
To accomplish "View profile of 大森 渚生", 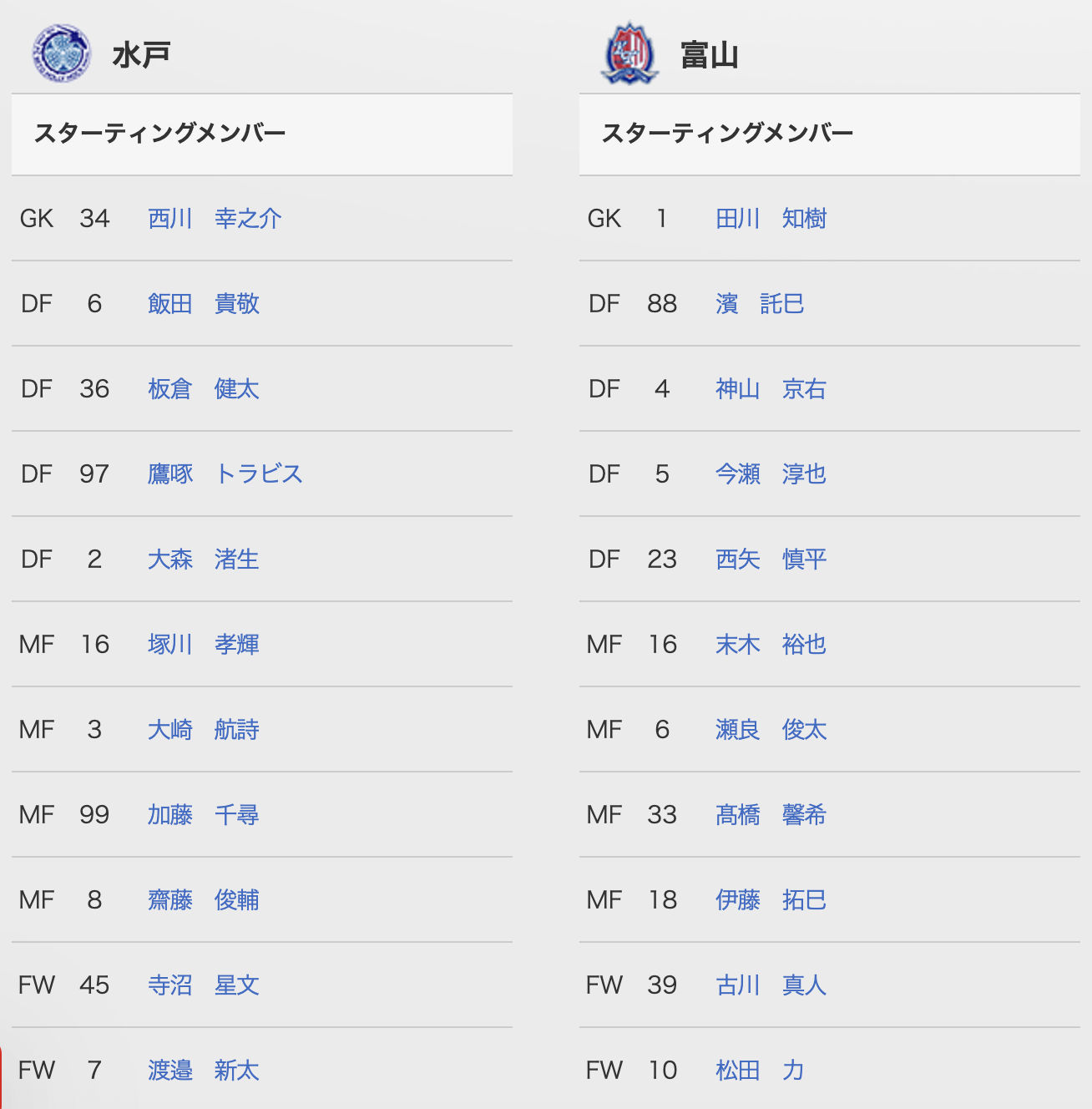I will [204, 560].
